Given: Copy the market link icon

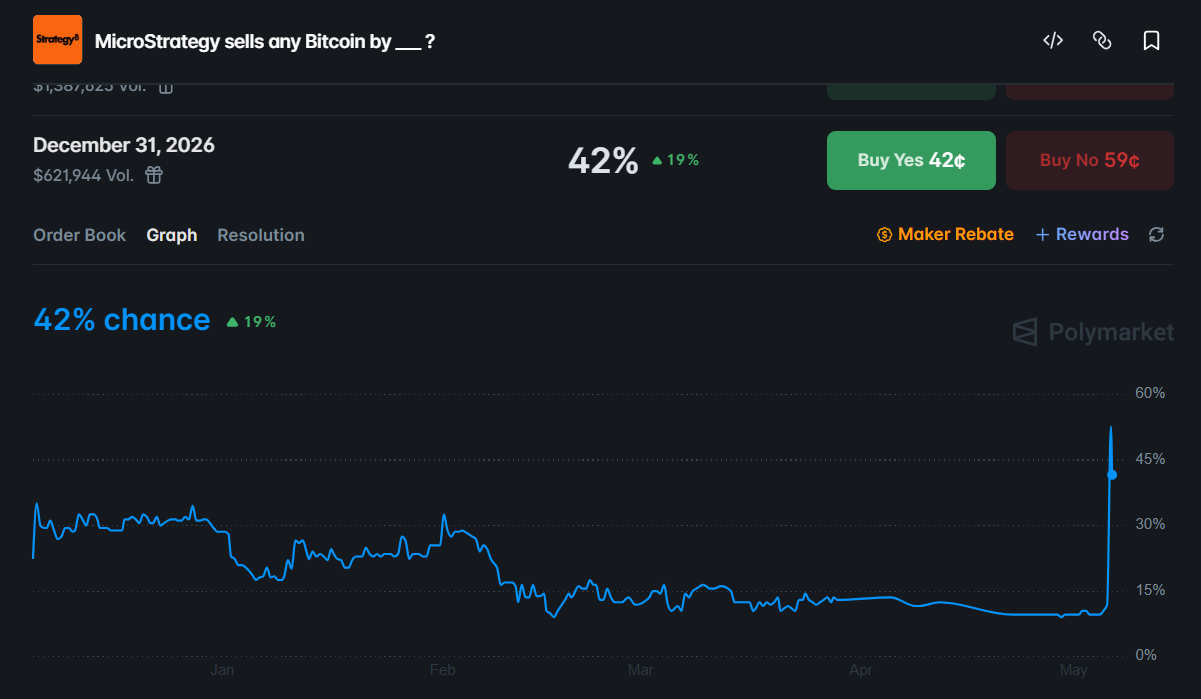Looking at the screenshot, I should [x=1102, y=41].
